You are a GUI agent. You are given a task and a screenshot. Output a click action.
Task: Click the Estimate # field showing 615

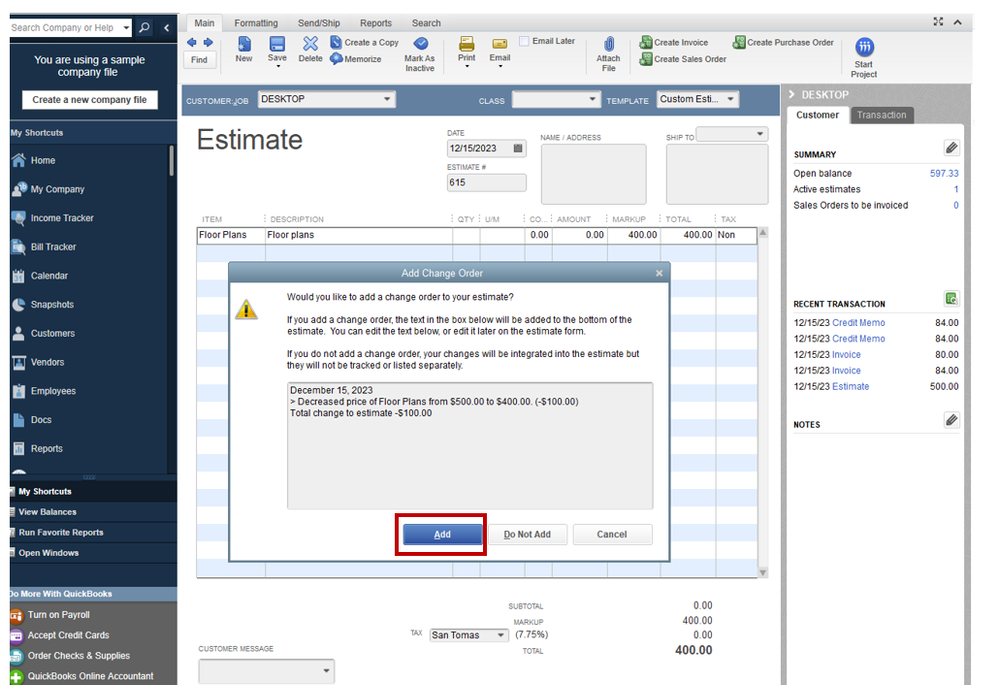click(x=487, y=182)
